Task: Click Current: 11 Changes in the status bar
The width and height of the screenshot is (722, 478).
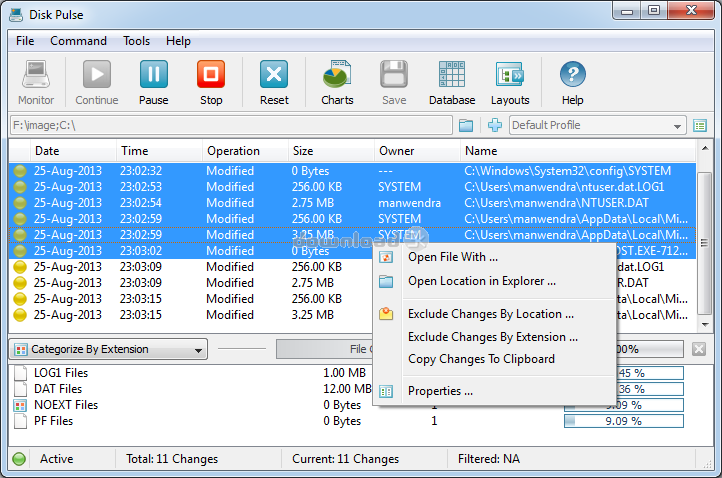Action: (x=346, y=459)
